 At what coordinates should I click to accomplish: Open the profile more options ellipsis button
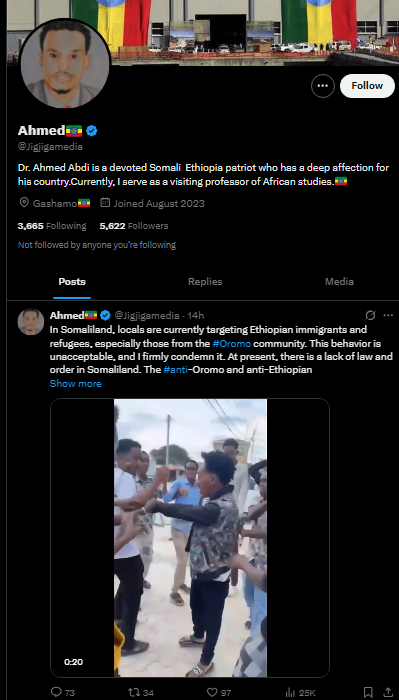(322, 86)
